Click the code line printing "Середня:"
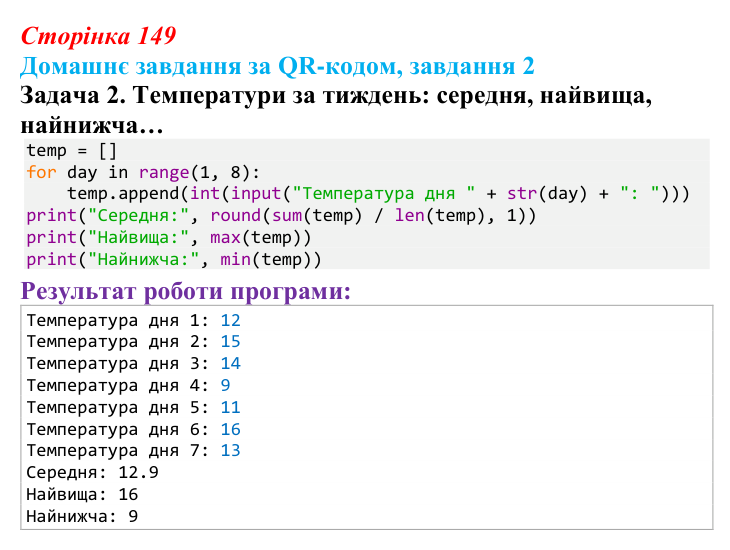 pos(281,216)
